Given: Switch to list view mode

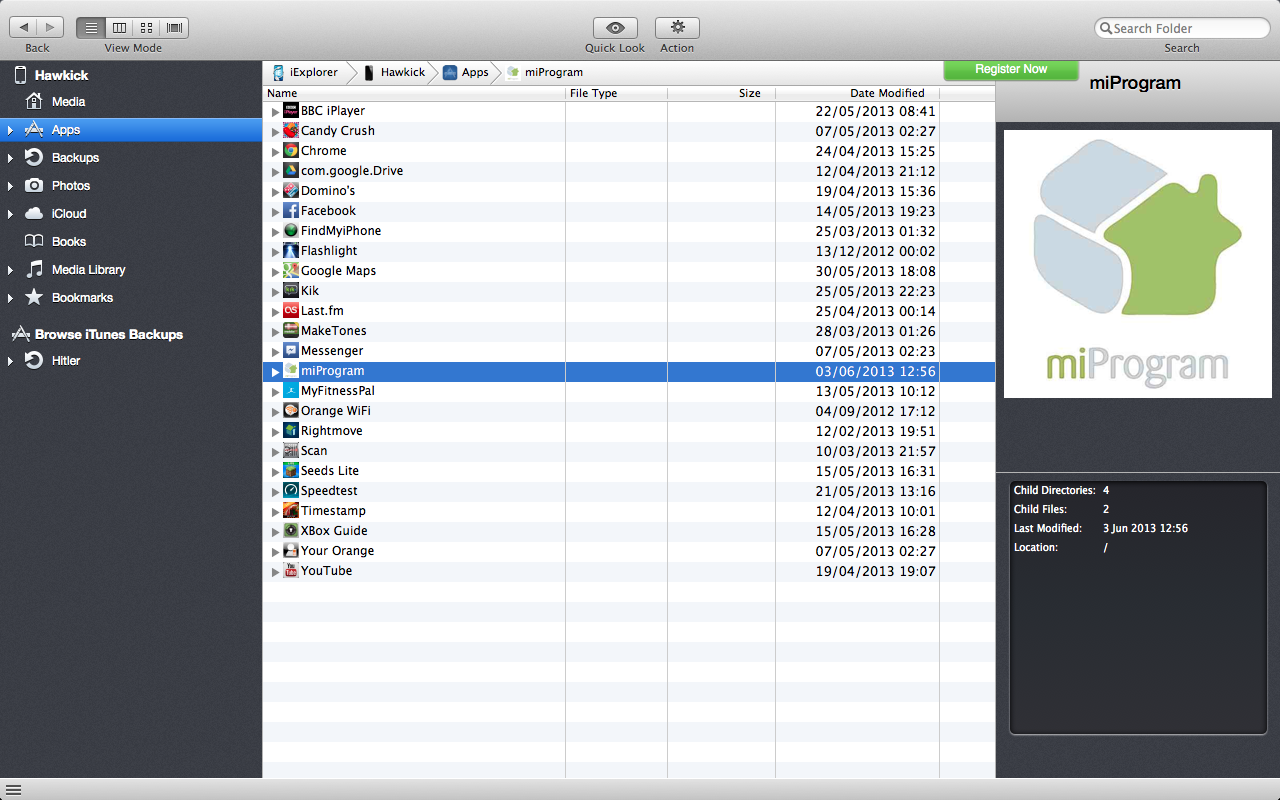Looking at the screenshot, I should click(91, 28).
